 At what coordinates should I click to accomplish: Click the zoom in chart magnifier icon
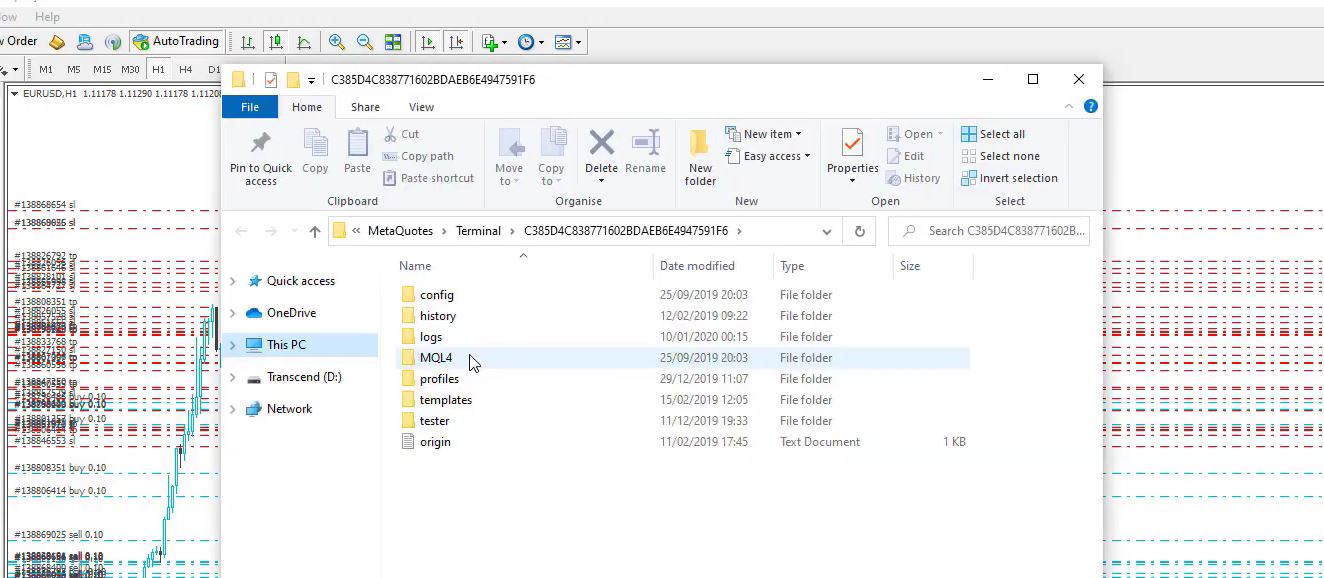337,42
